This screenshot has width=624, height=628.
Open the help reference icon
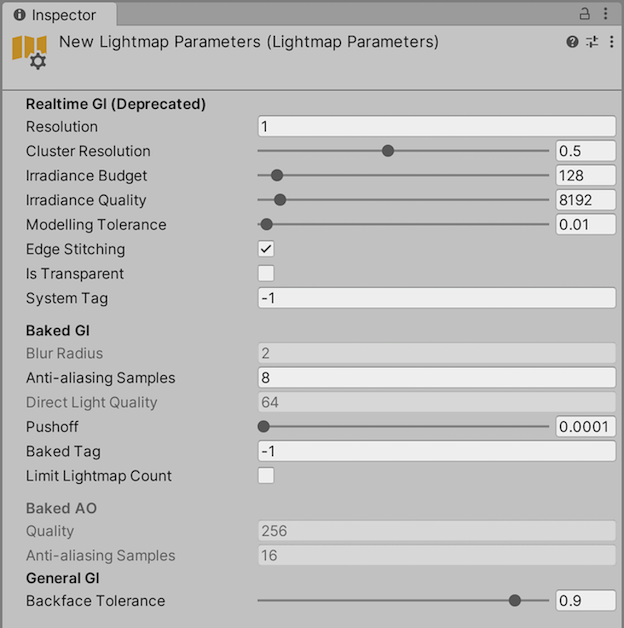(572, 42)
